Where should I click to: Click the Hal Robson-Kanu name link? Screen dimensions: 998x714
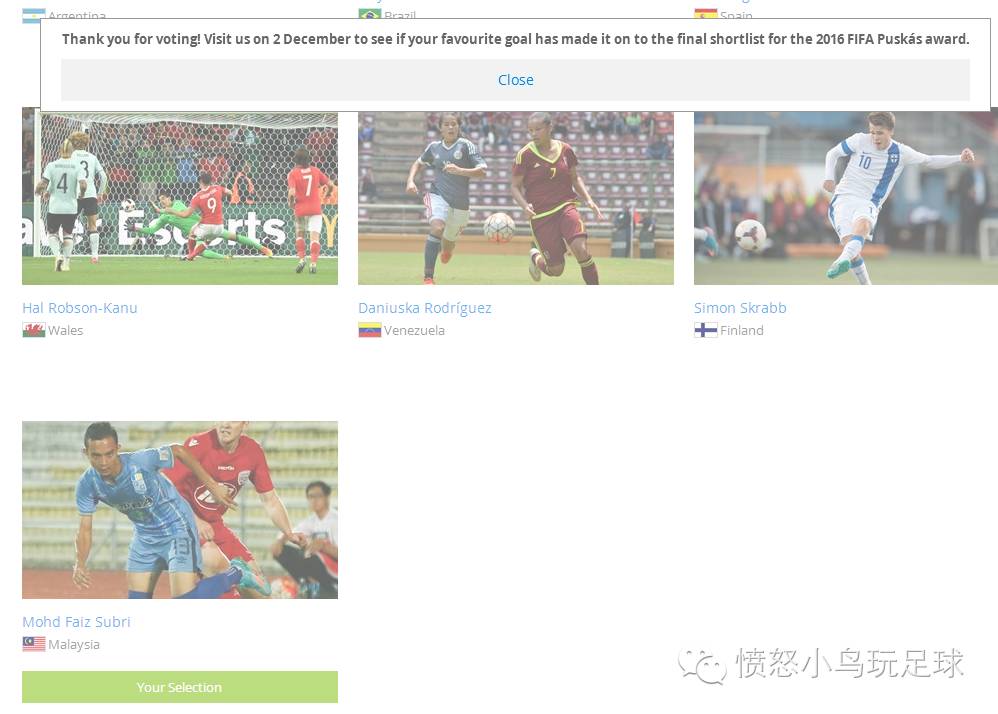80,308
